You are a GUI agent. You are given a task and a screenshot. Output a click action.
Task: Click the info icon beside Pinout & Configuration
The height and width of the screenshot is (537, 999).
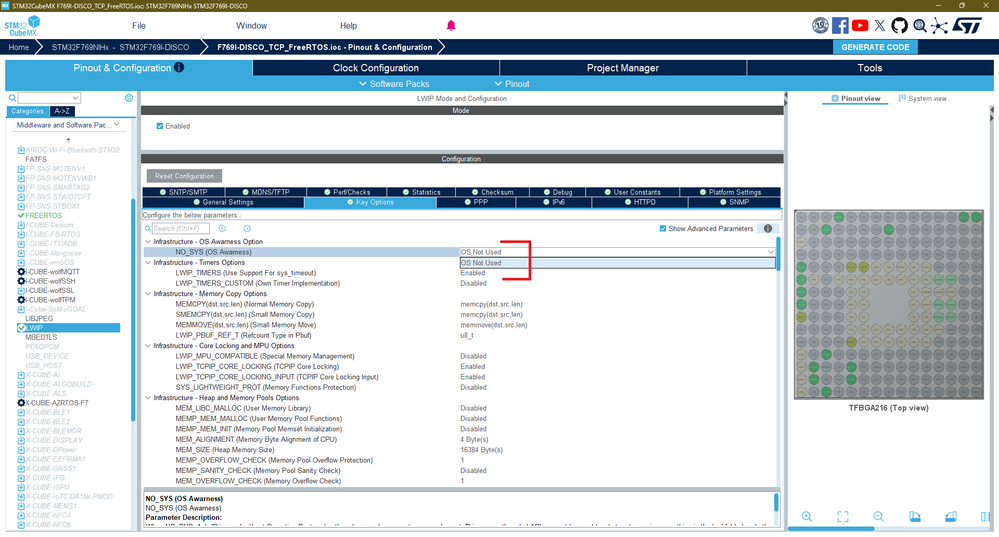179,68
